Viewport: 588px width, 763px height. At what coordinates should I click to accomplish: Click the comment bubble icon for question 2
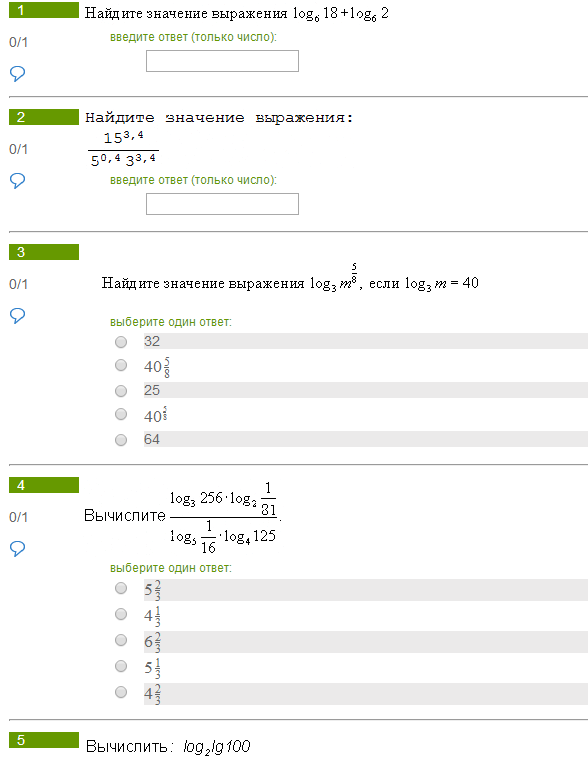18,181
